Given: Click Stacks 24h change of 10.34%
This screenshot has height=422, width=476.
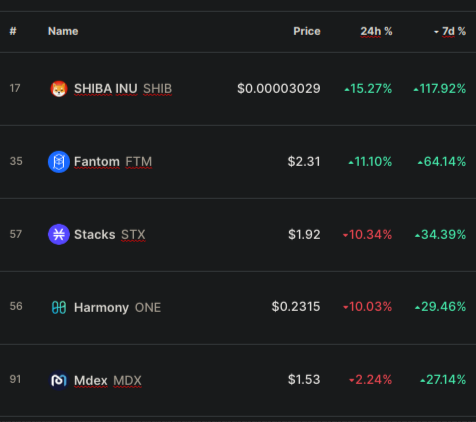Looking at the screenshot, I should pos(367,235).
